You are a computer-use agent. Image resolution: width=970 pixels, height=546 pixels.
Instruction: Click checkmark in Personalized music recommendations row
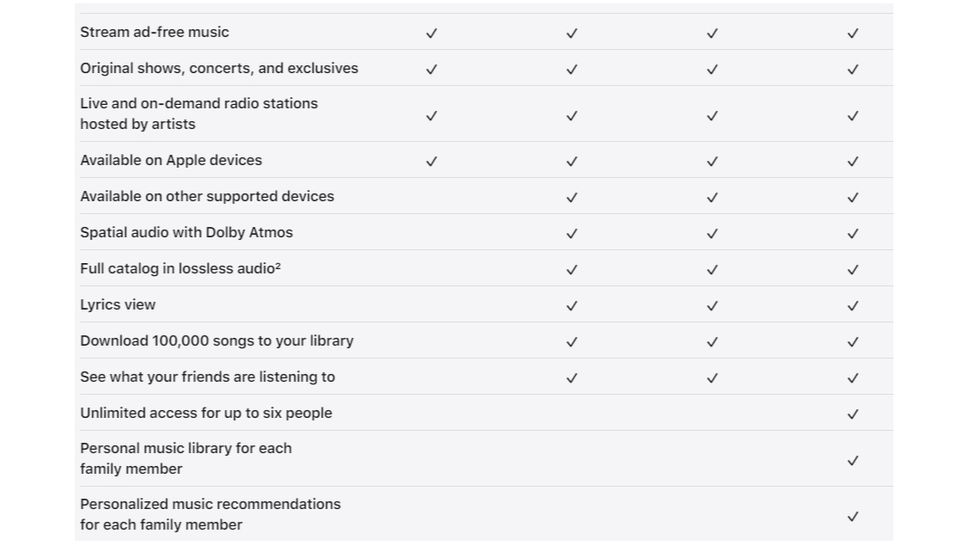(x=853, y=516)
